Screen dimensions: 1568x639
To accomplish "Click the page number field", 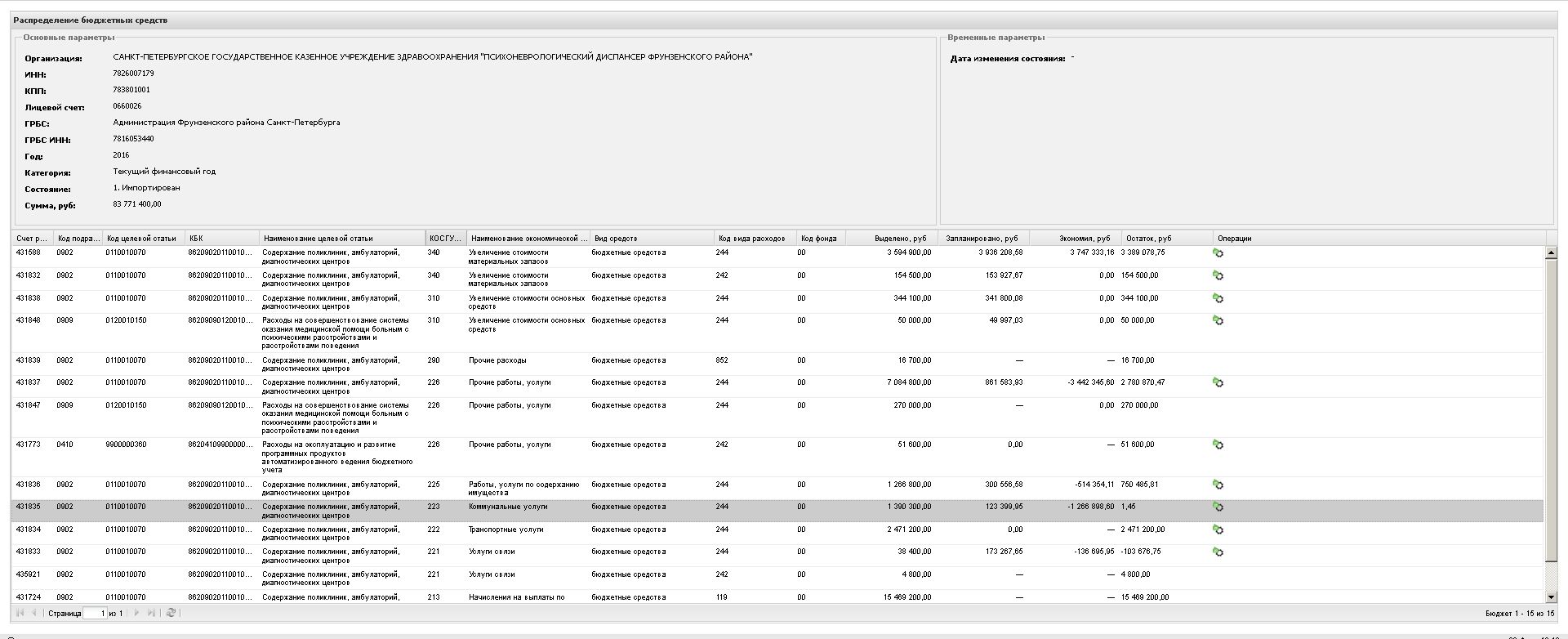I will [x=95, y=613].
